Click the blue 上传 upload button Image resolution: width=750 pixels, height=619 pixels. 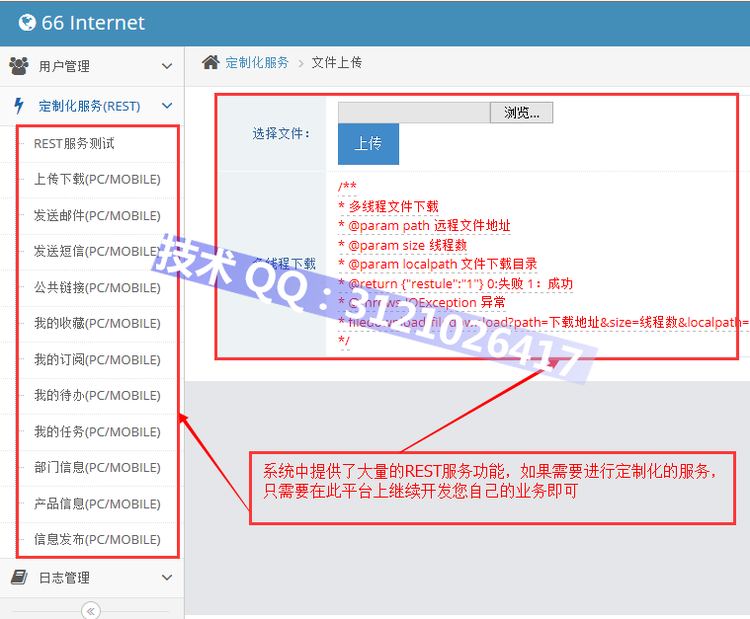click(368, 144)
